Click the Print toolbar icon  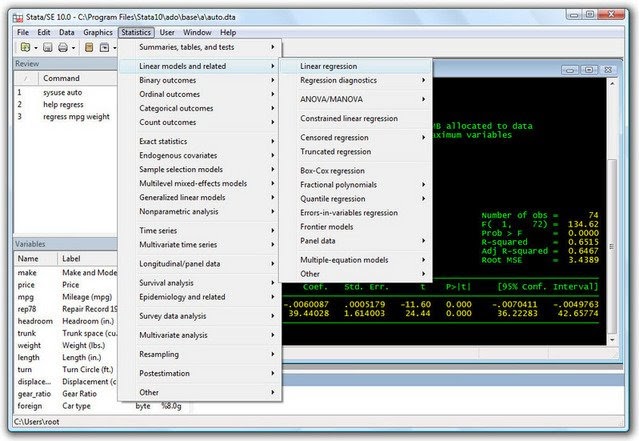pos(63,47)
